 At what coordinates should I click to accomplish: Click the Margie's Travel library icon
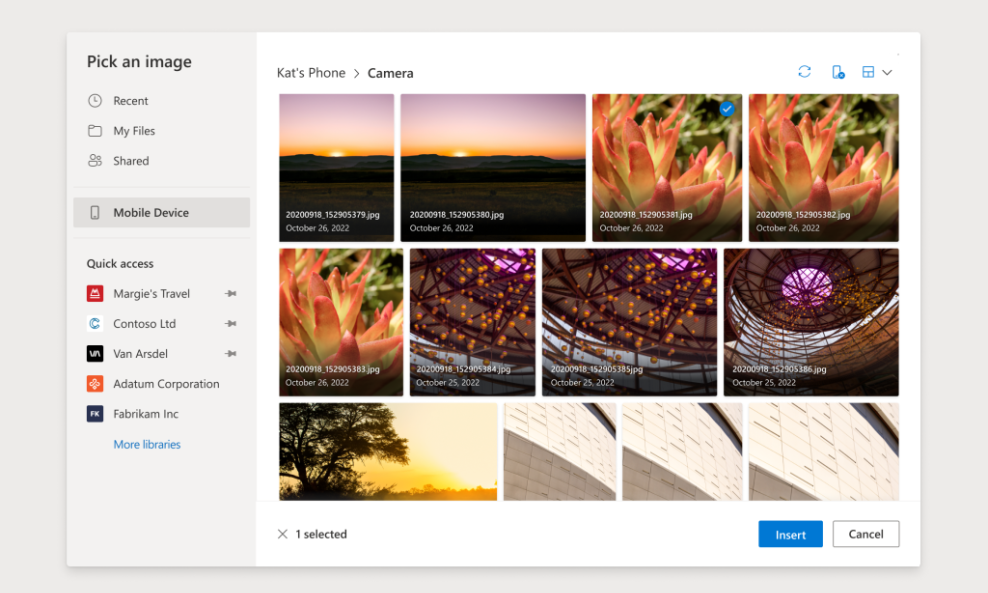(95, 293)
